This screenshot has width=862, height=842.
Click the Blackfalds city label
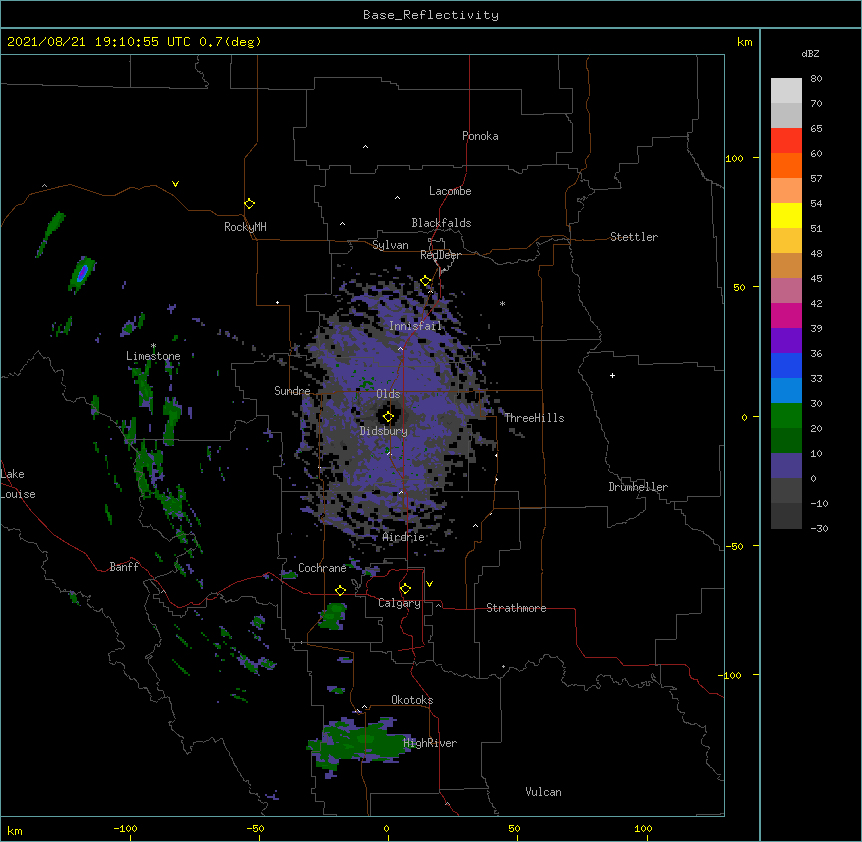click(441, 223)
